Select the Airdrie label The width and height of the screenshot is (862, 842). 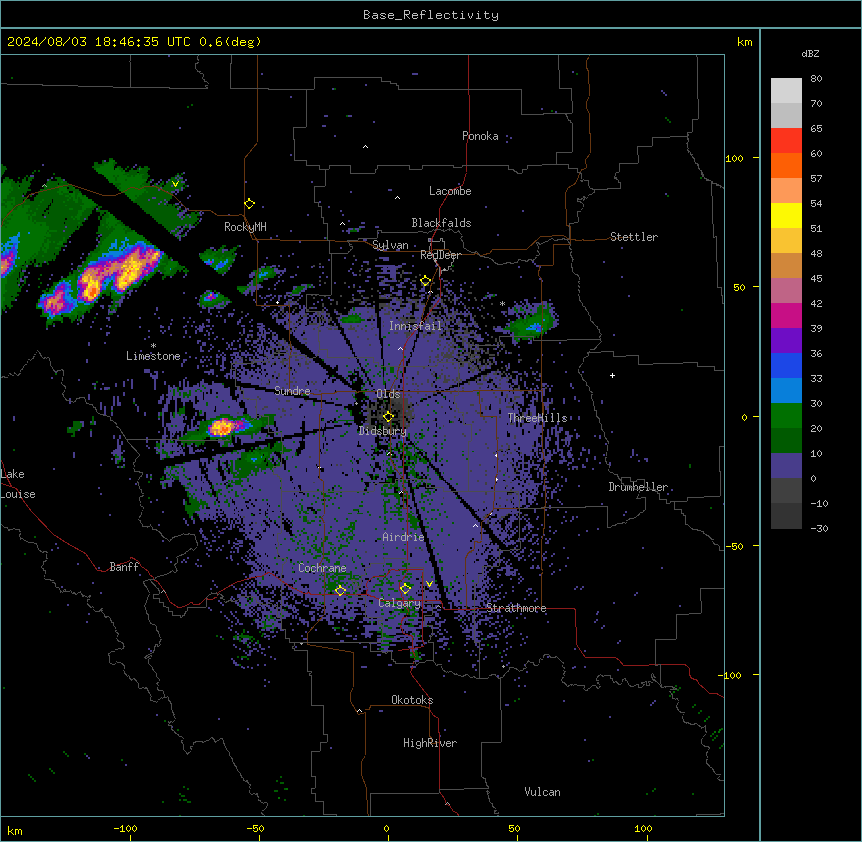coord(403,537)
